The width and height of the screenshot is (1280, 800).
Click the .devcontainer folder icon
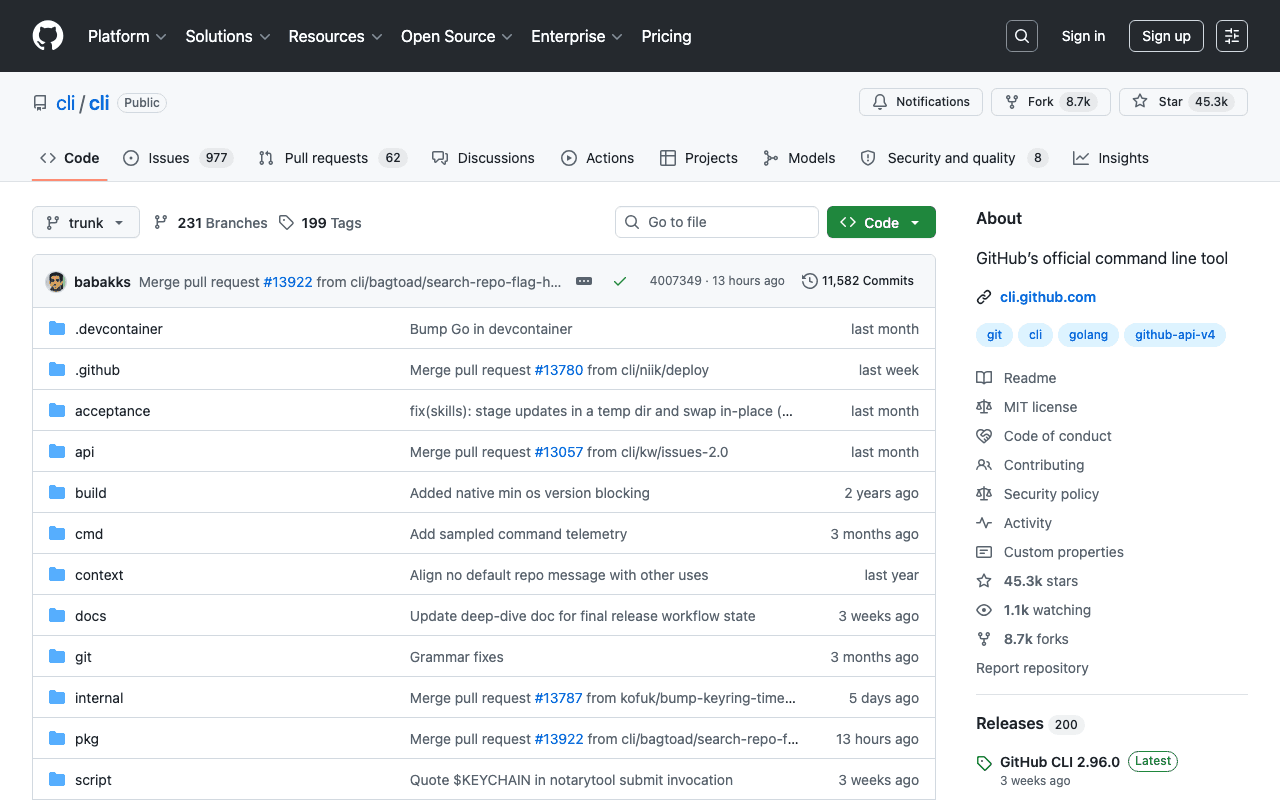pos(57,329)
